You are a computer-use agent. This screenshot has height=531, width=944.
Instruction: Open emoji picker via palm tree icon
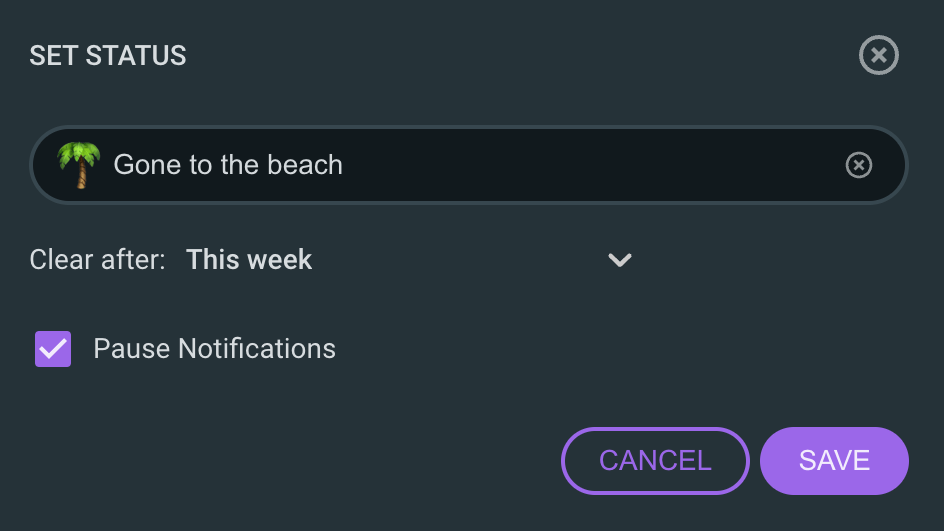click(78, 165)
